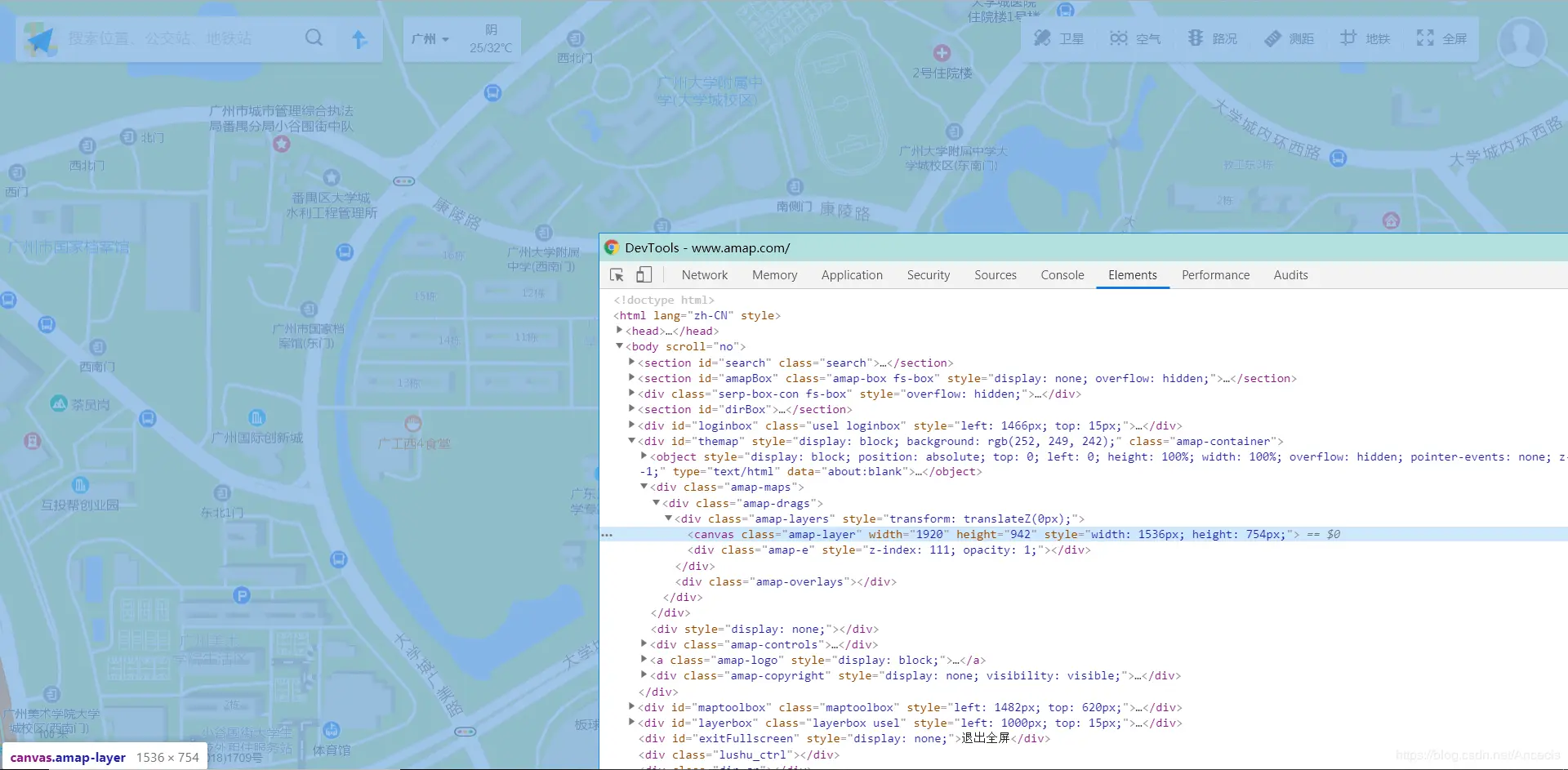Open the 广州 city dropdown
Viewport: 1568px width, 770px height.
[x=430, y=38]
